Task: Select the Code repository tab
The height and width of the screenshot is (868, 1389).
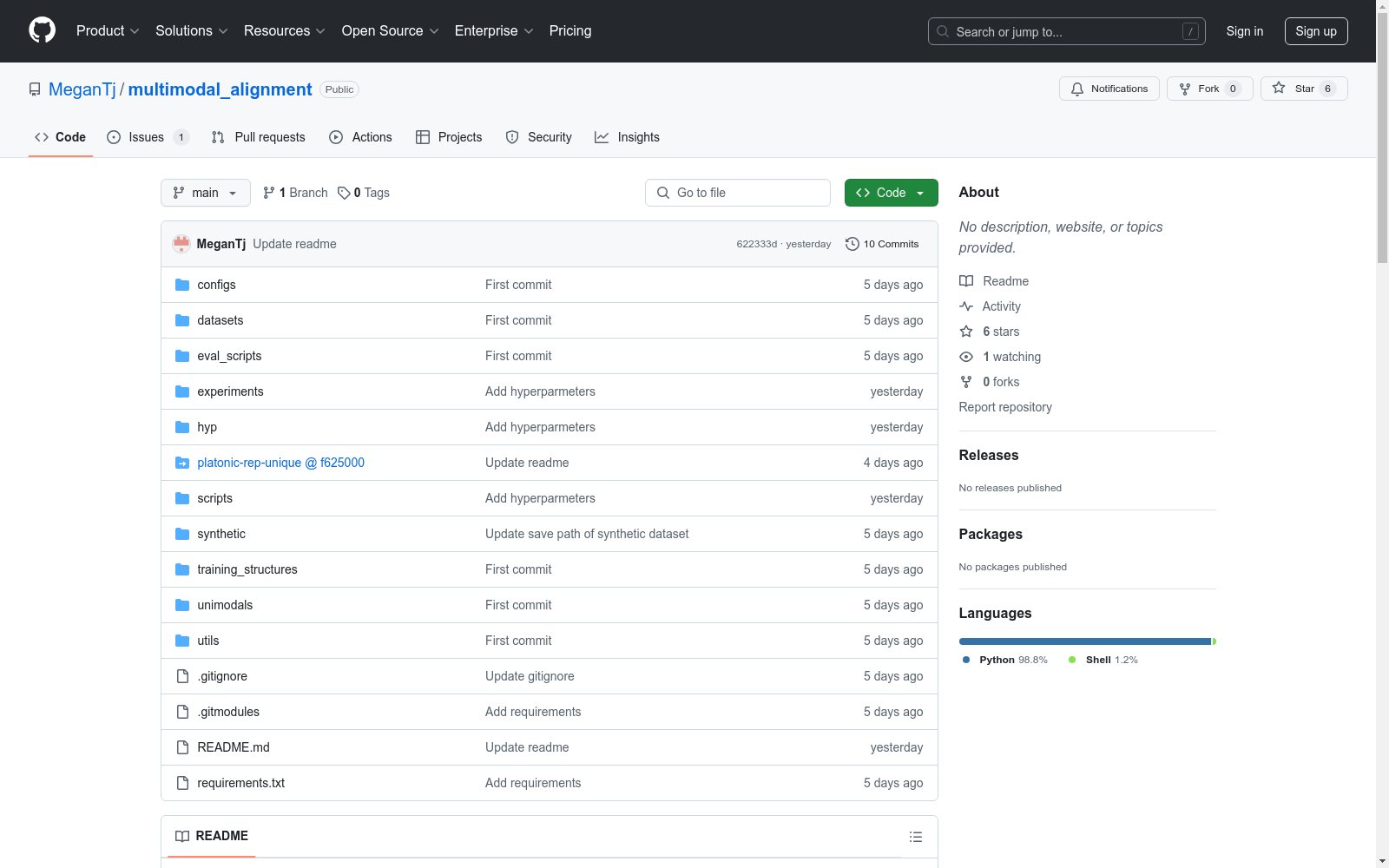Action: tap(61, 137)
